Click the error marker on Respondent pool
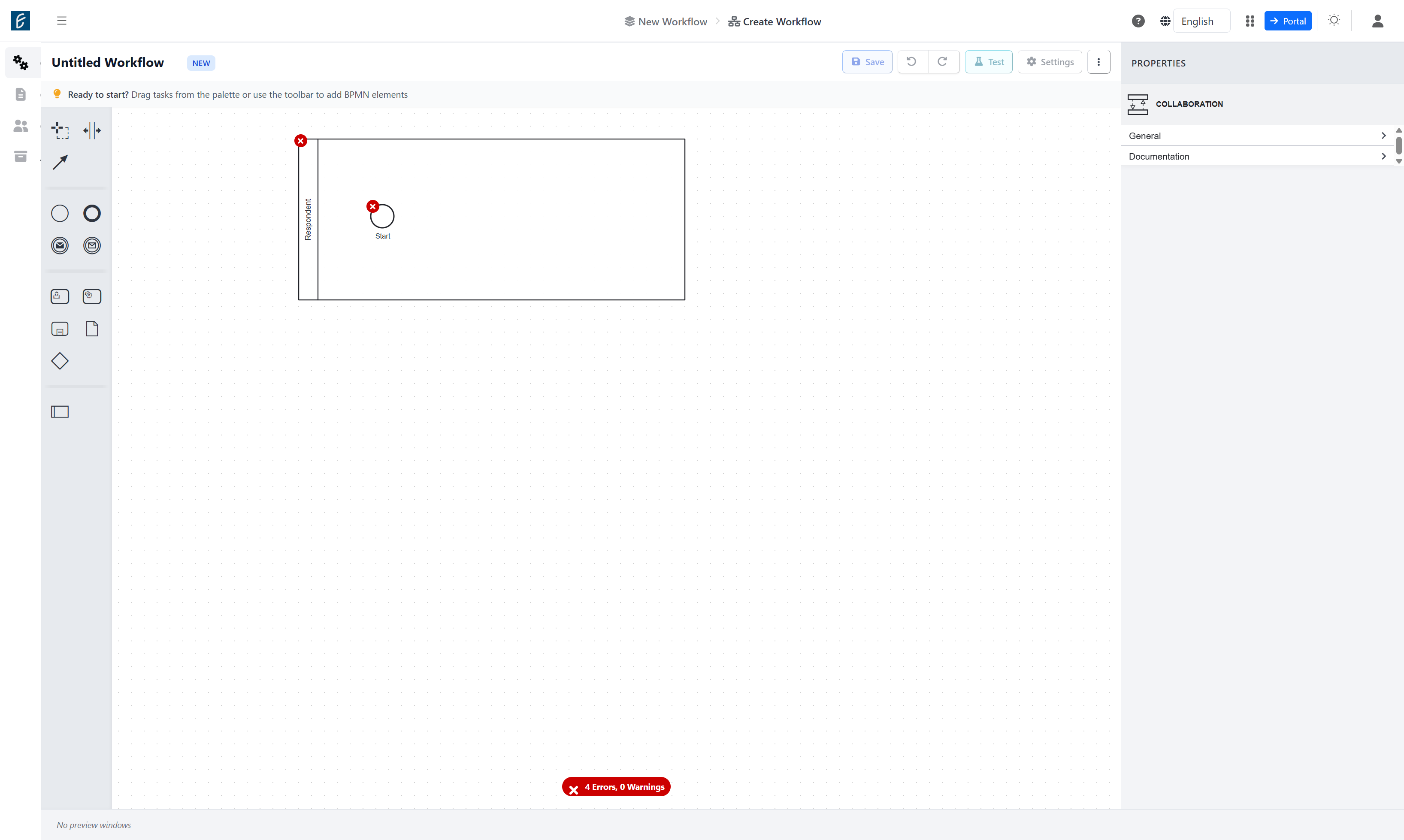The image size is (1404, 840). (x=301, y=141)
